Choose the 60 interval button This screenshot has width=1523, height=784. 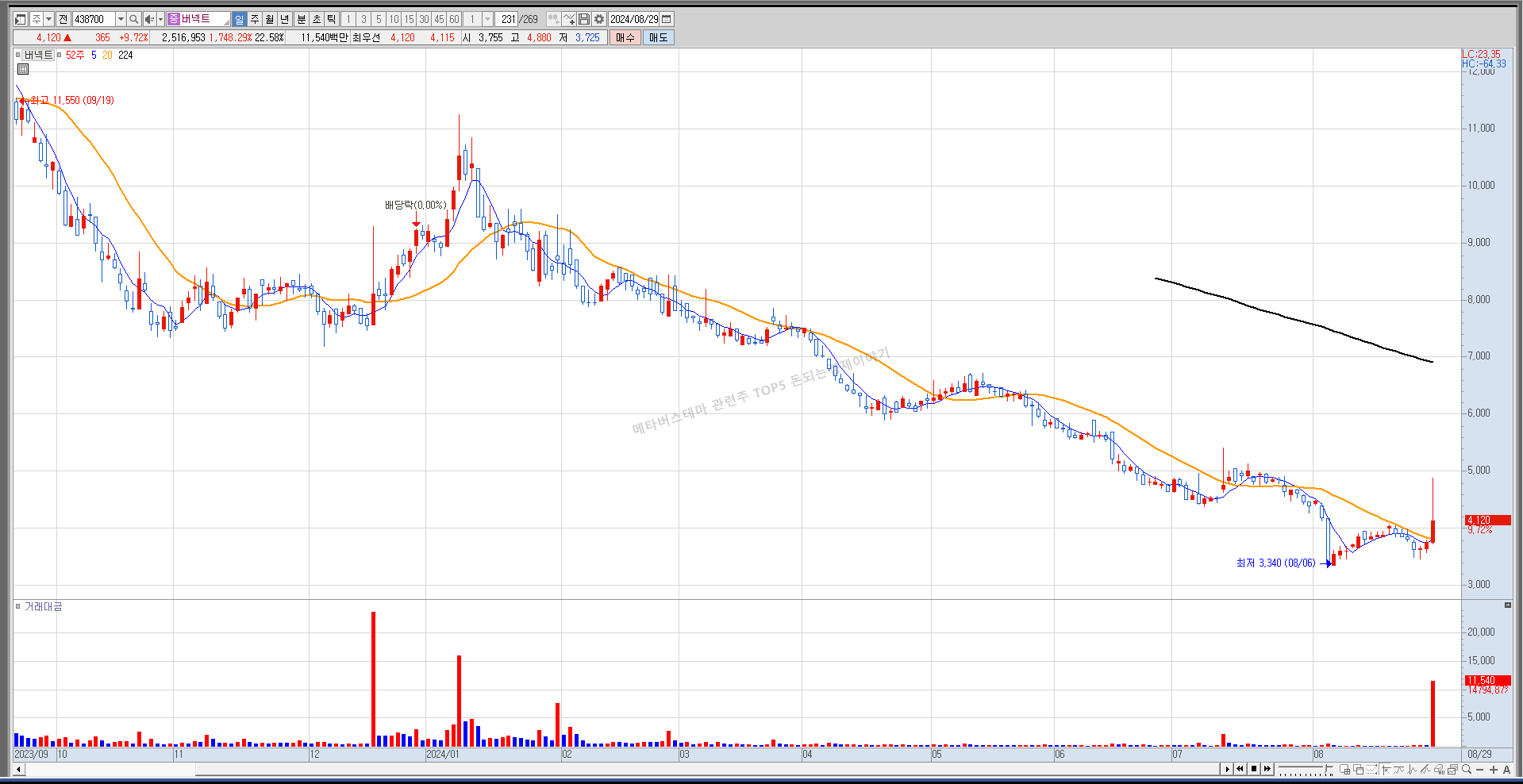pyautogui.click(x=454, y=19)
